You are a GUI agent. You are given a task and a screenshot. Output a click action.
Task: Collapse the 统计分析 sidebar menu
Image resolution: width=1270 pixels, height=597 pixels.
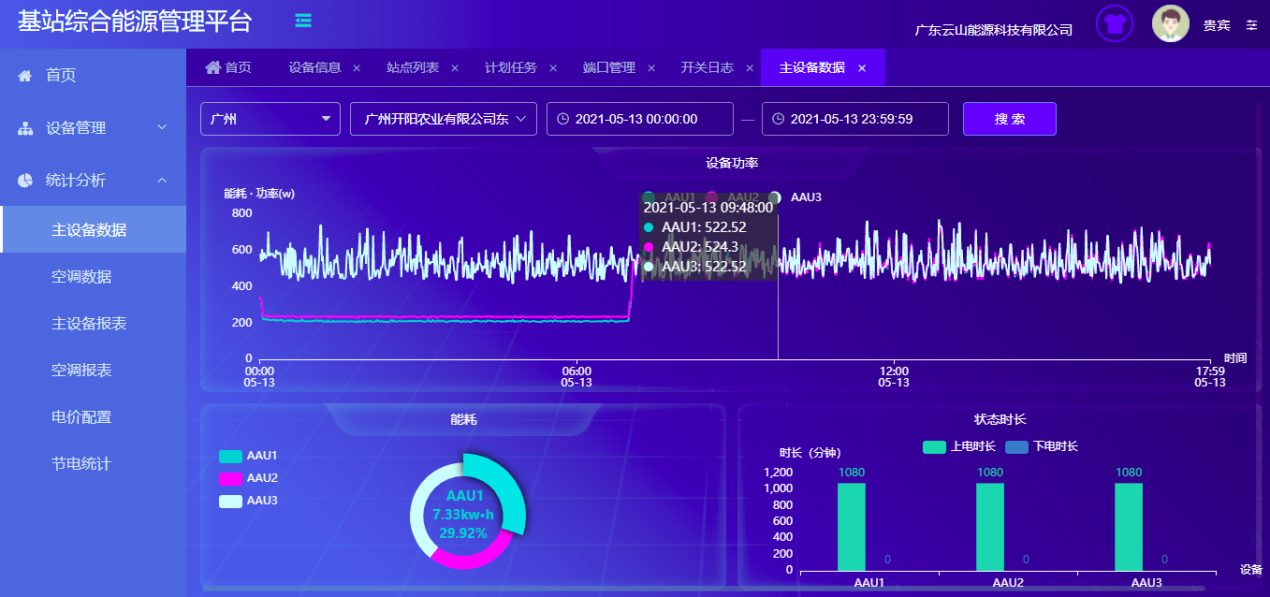93,180
